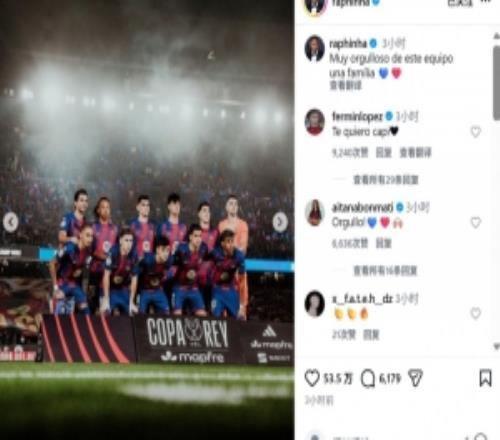The image size is (500, 440).
Task: Like the post with the heart icon
Action: click(312, 378)
